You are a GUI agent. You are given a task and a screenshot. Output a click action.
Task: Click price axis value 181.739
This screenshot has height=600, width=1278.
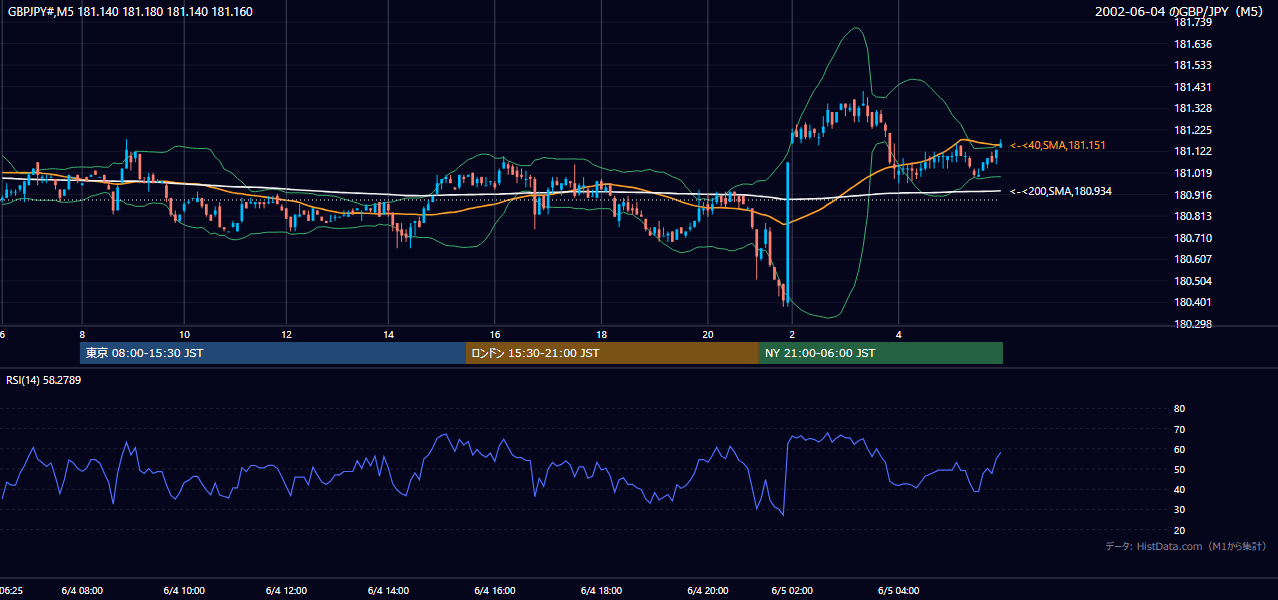point(1192,22)
